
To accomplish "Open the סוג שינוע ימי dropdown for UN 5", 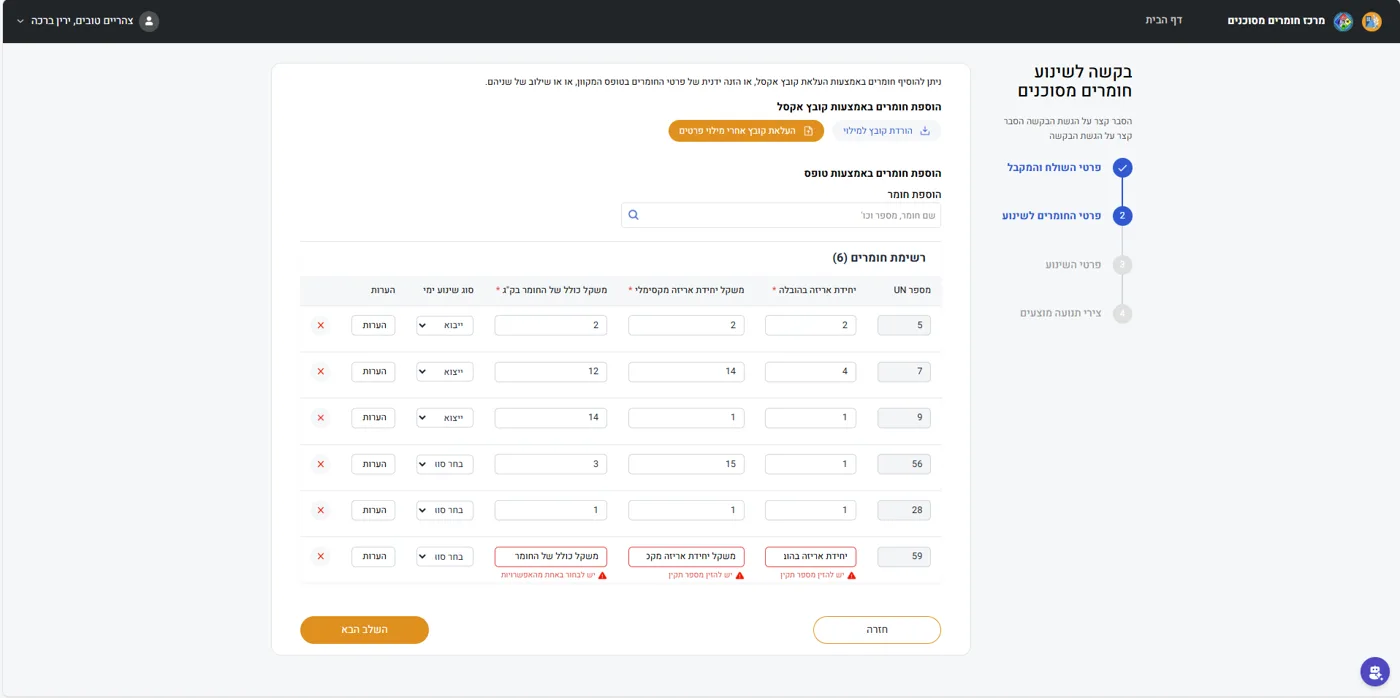I will pyautogui.click(x=445, y=325).
